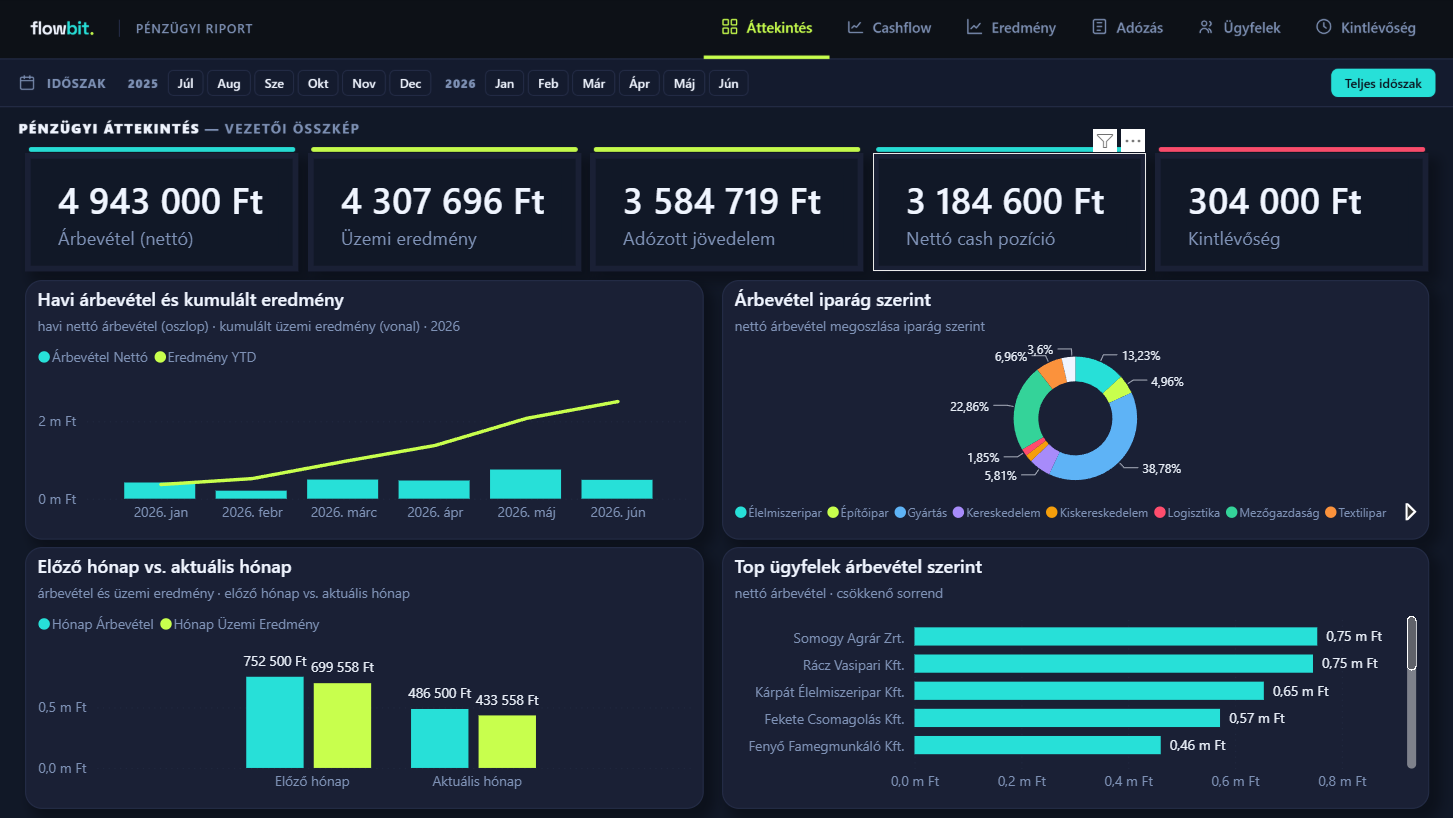Click the Teljes időszak button
The height and width of the screenshot is (818, 1453).
click(1383, 83)
